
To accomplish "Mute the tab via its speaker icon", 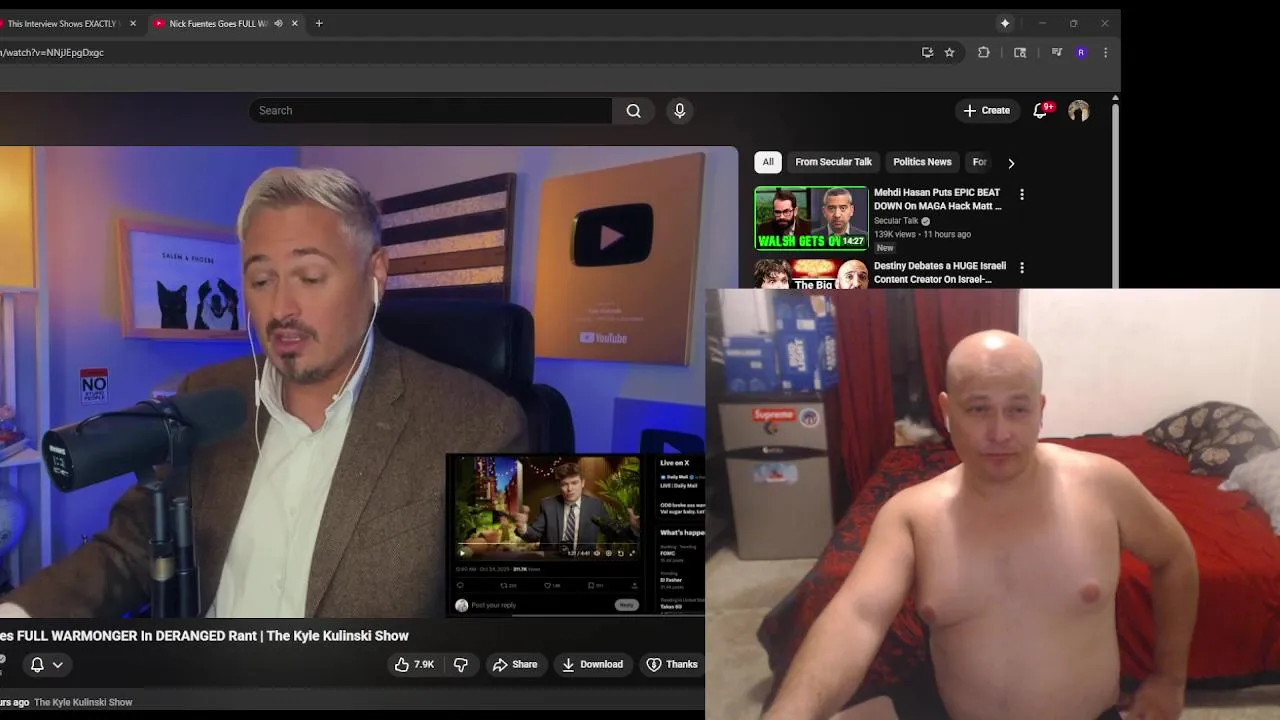I will coord(278,23).
